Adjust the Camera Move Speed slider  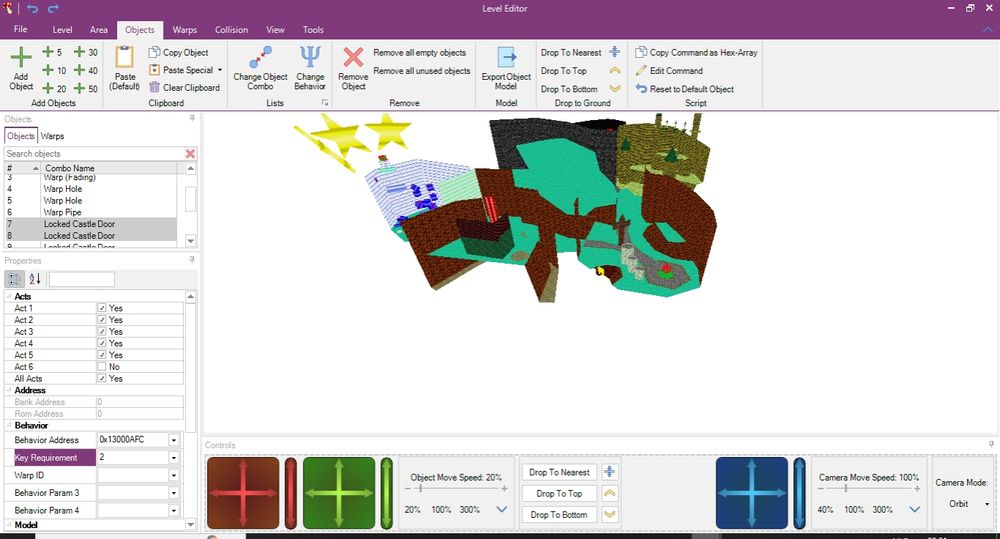tap(869, 489)
